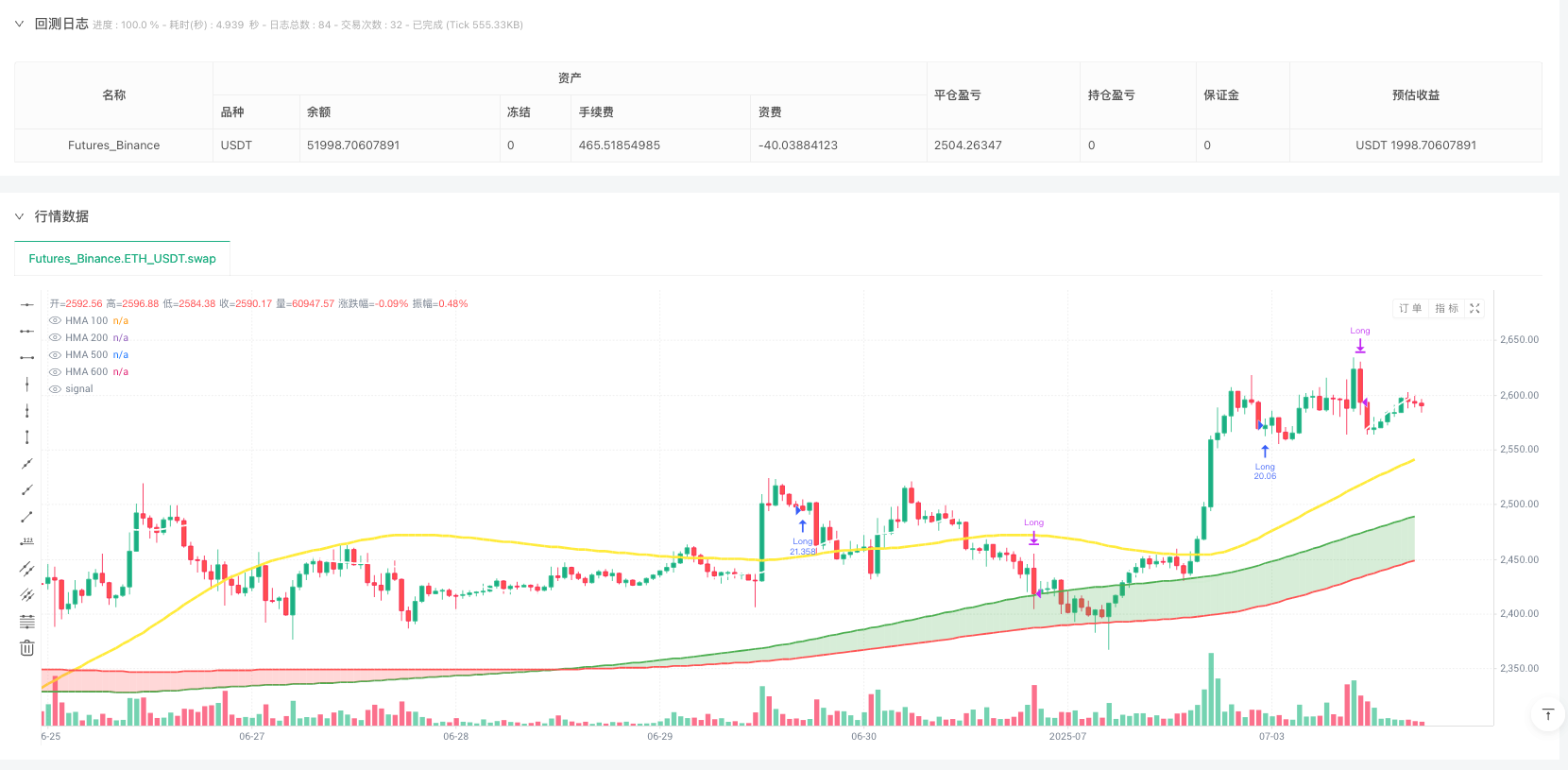
Task: Jump back to top with the arrow button
Action: [1547, 714]
